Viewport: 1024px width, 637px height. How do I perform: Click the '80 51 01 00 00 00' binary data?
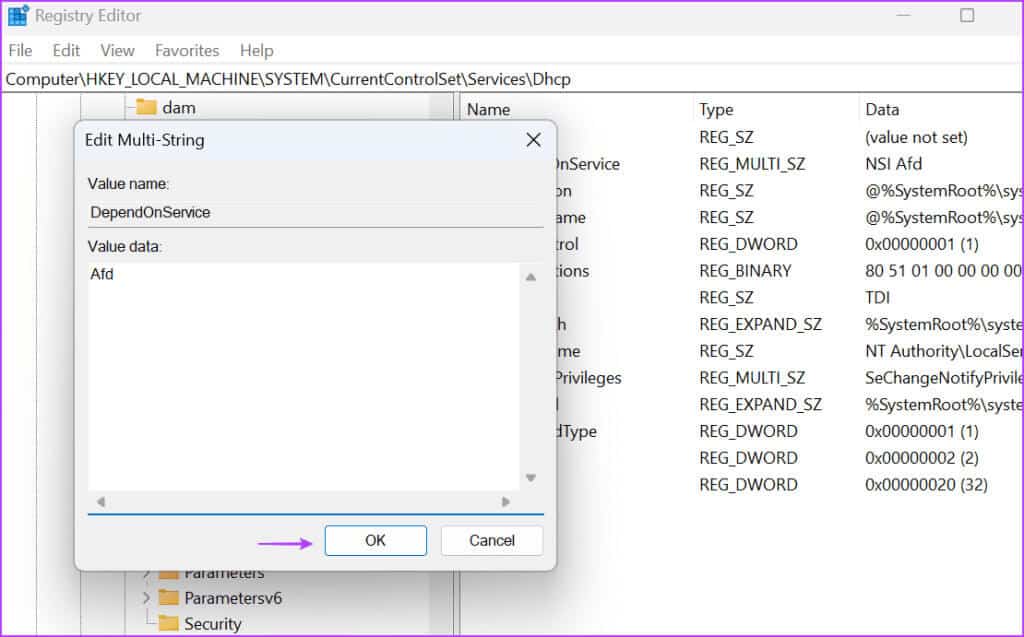pos(943,271)
